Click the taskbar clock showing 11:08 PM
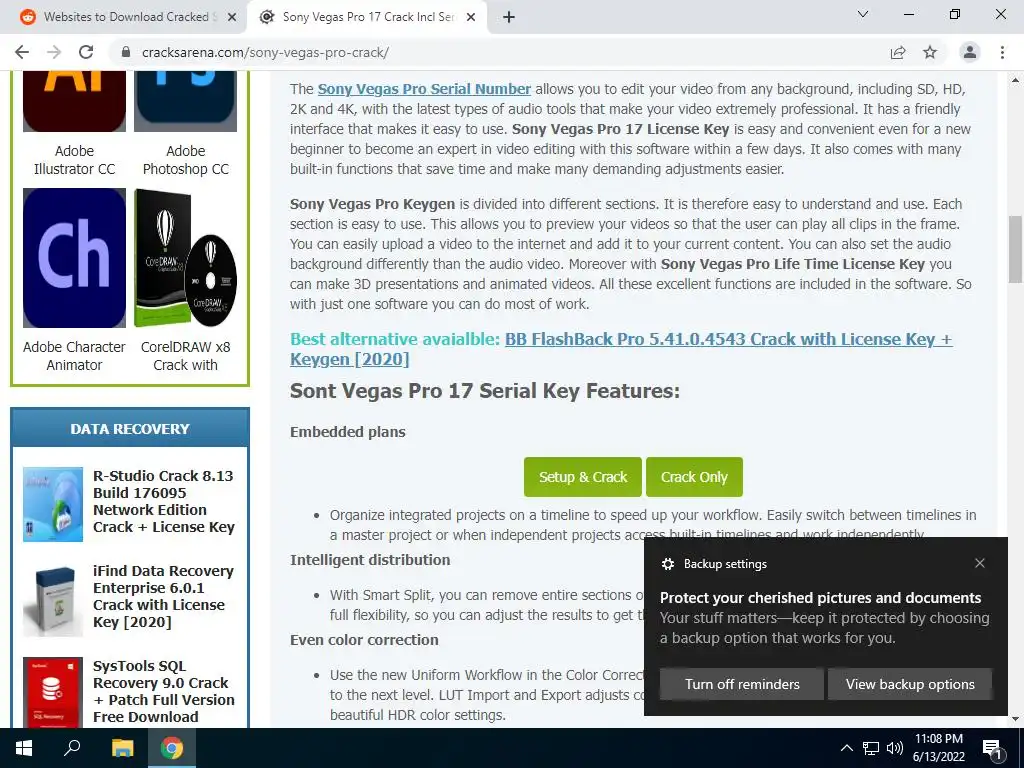Viewport: 1024px width, 768px height. (938, 748)
